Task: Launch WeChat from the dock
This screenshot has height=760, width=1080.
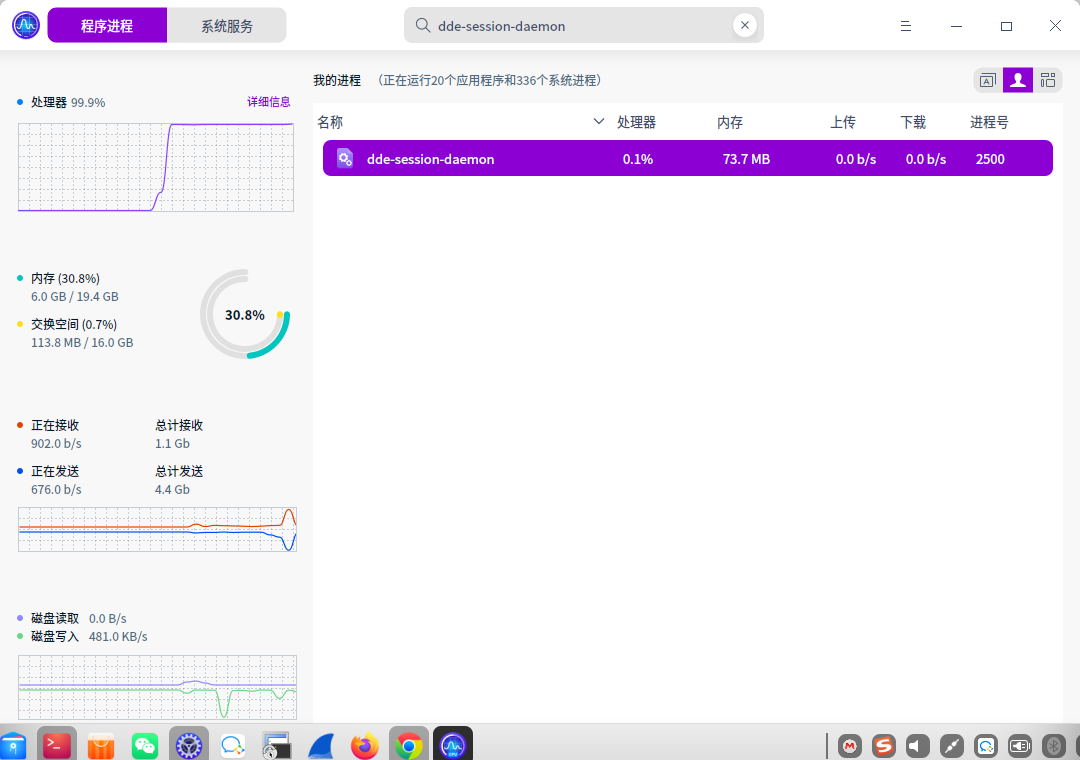Action: (x=145, y=746)
